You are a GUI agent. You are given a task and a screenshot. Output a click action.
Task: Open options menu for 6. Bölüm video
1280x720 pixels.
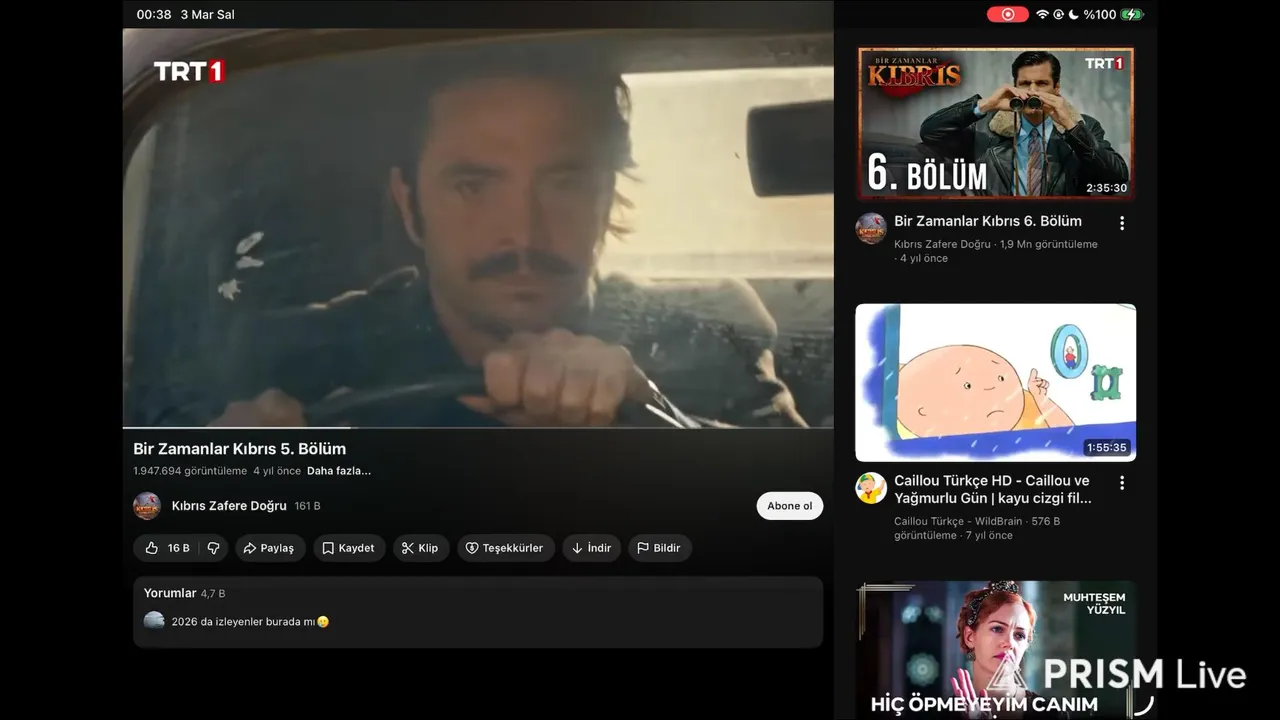coord(1122,223)
